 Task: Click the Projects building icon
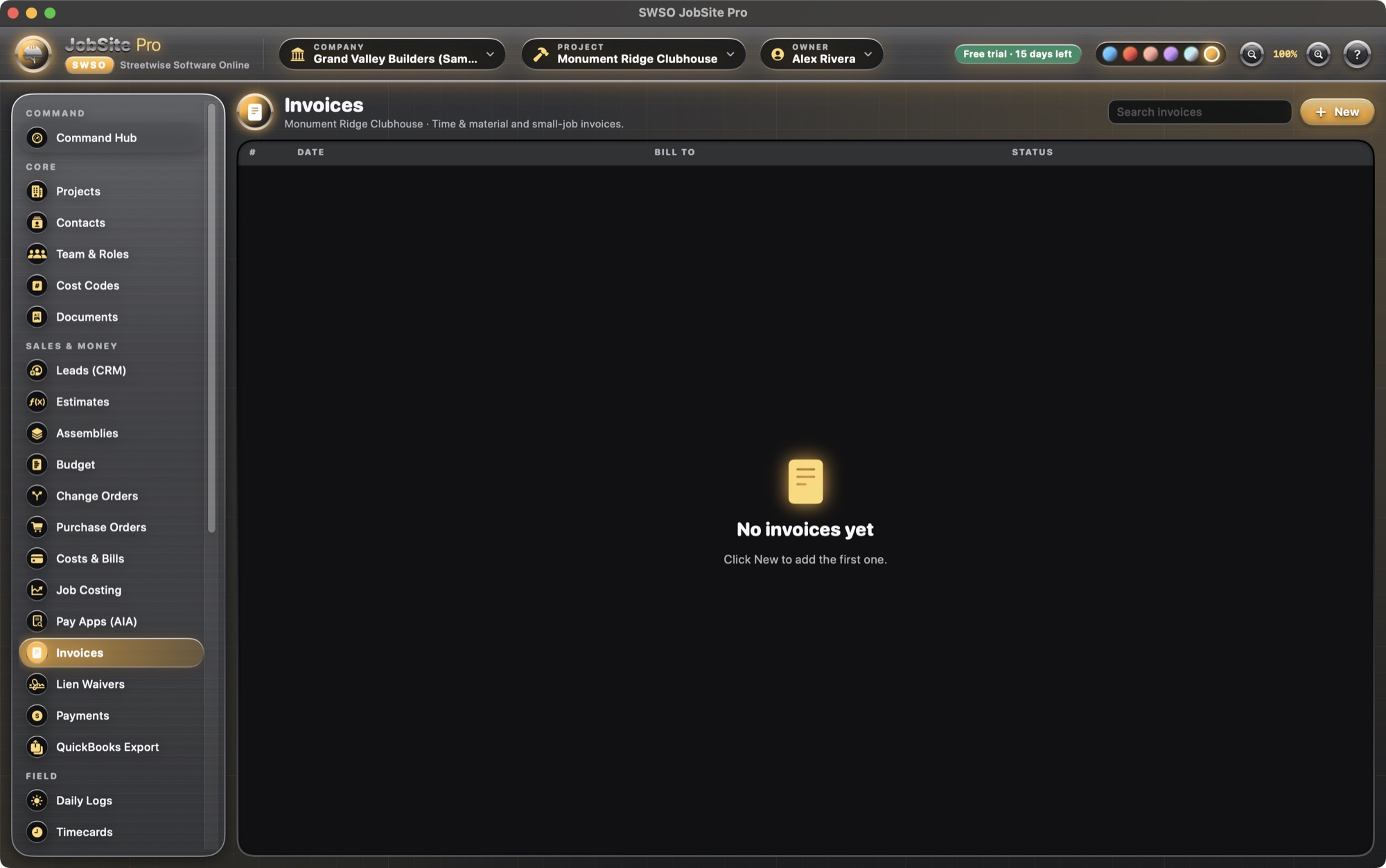37,191
